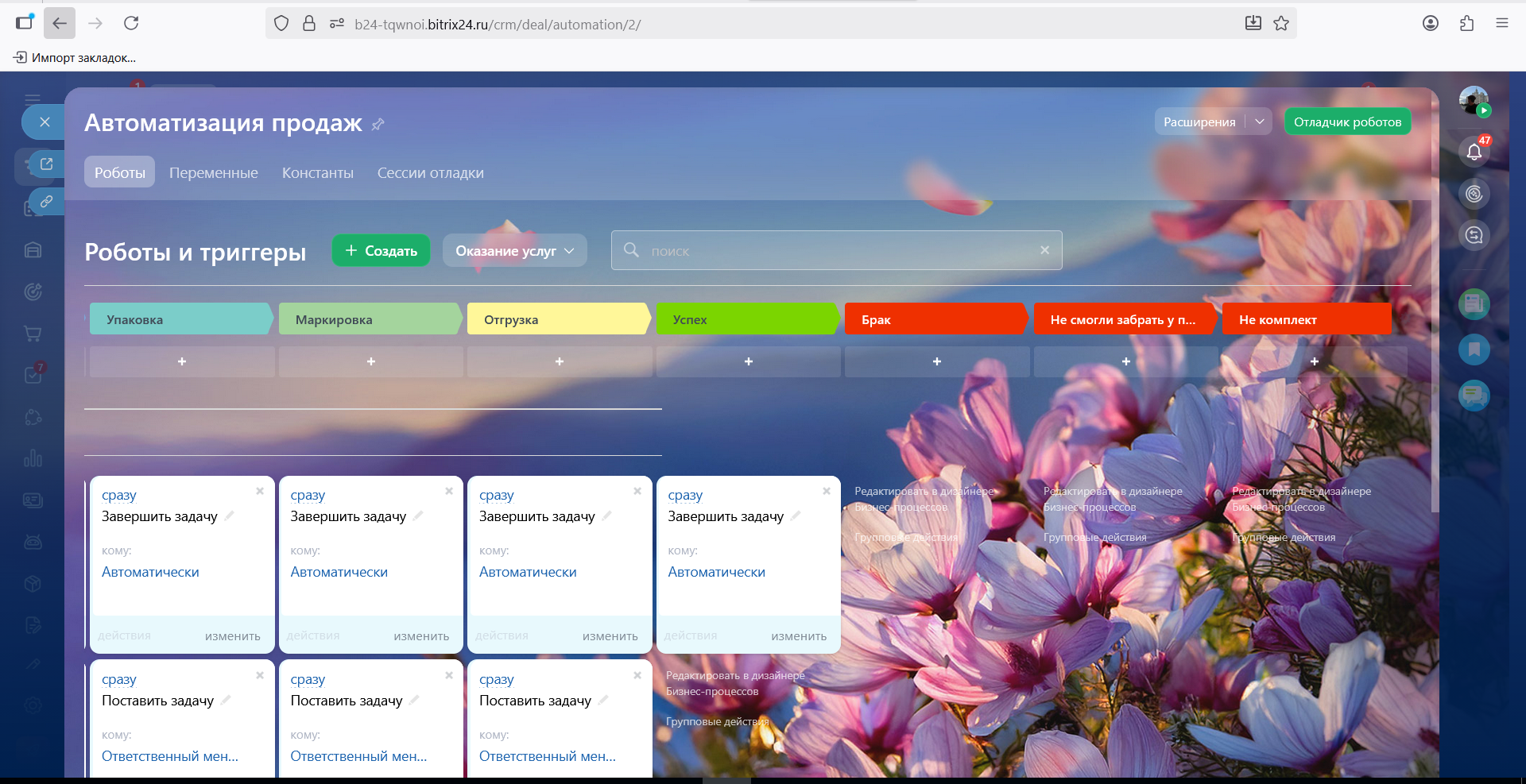Screen dimensions: 1526x784
Task: Click Автоматически on Маркировка's Завершить задачу card
Action: pyautogui.click(x=339, y=572)
